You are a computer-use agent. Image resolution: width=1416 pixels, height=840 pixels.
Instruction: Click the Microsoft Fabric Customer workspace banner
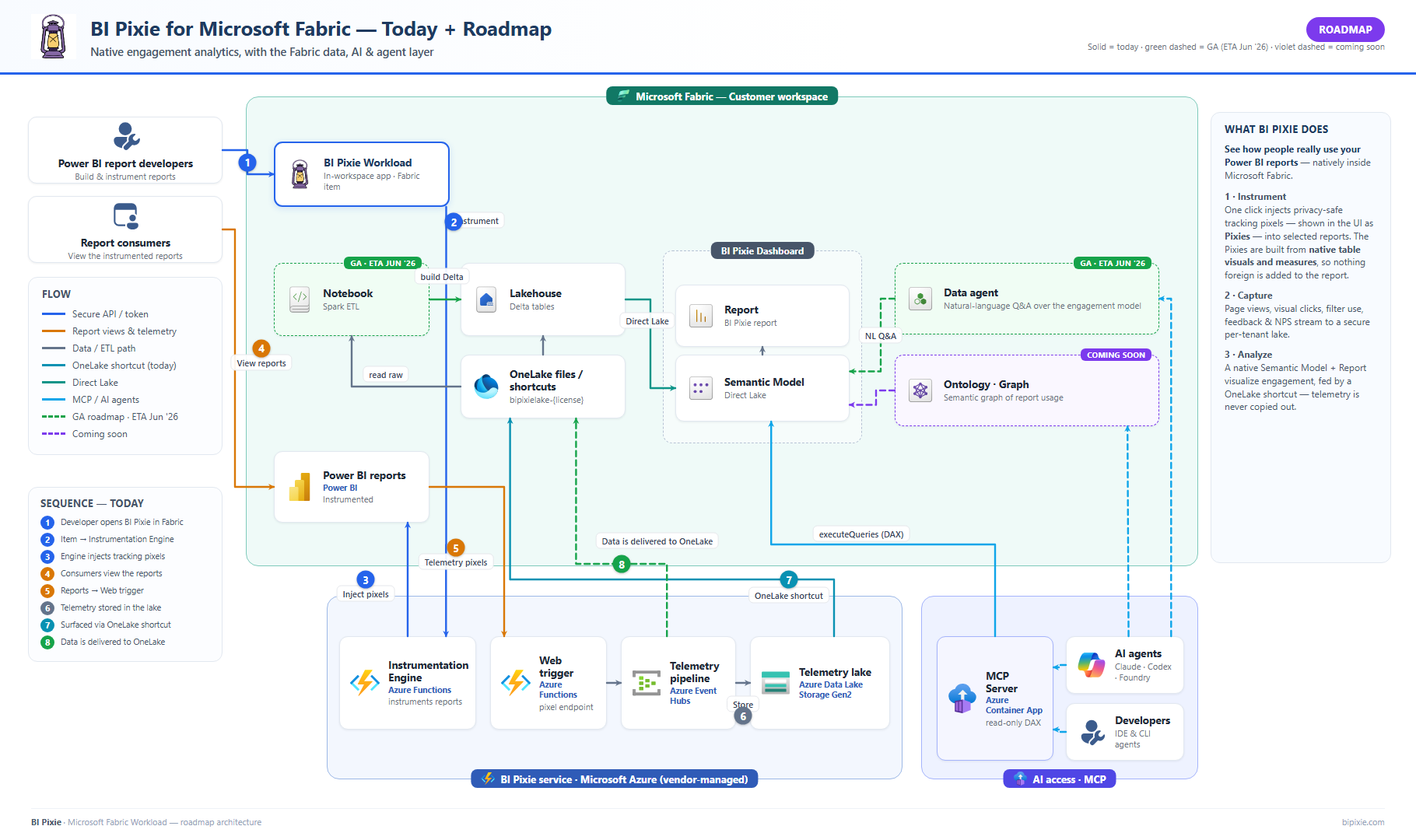[x=722, y=96]
